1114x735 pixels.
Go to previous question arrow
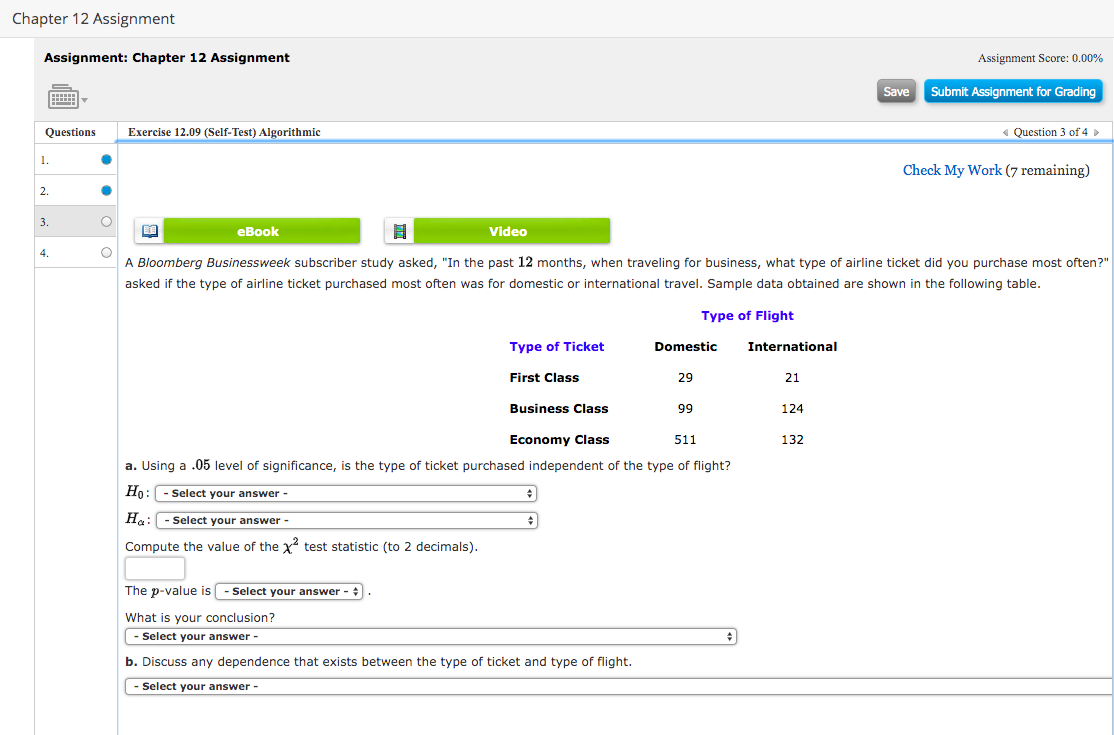1005,133
